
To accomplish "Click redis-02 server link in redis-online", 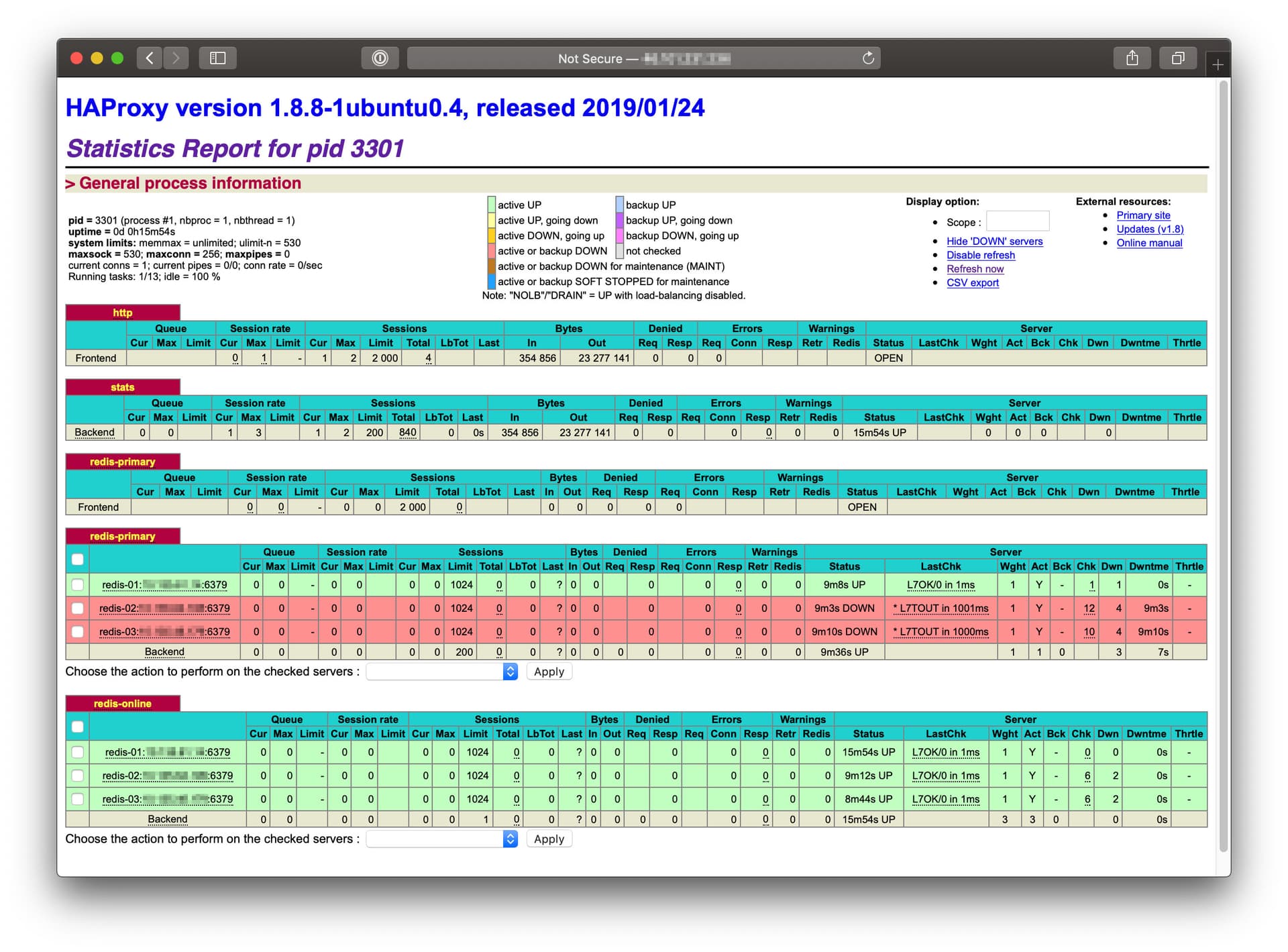I will pyautogui.click(x=168, y=776).
